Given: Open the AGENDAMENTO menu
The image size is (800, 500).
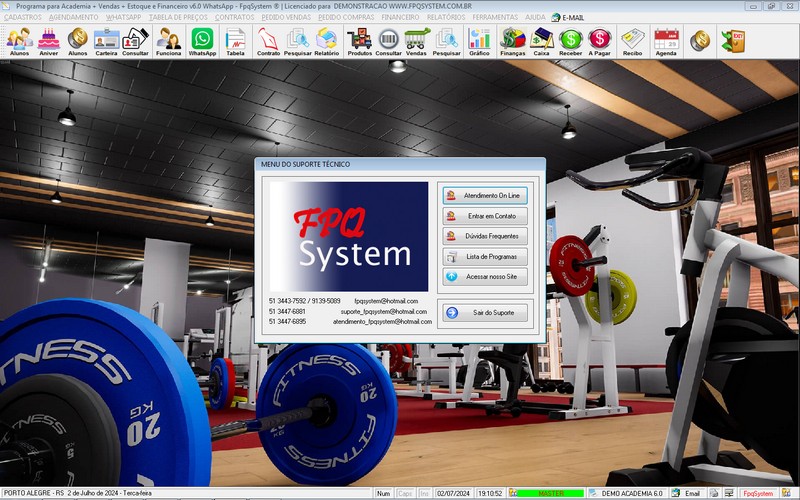Looking at the screenshot, I should pos(73,17).
